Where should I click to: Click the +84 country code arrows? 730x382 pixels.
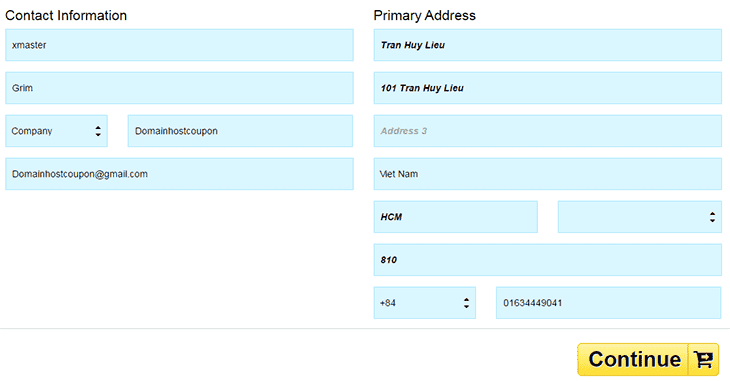coord(466,303)
